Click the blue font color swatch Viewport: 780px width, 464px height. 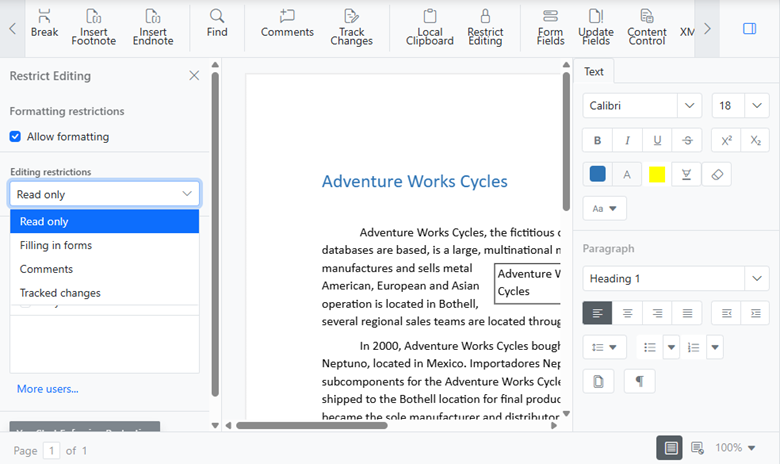[x=597, y=174]
